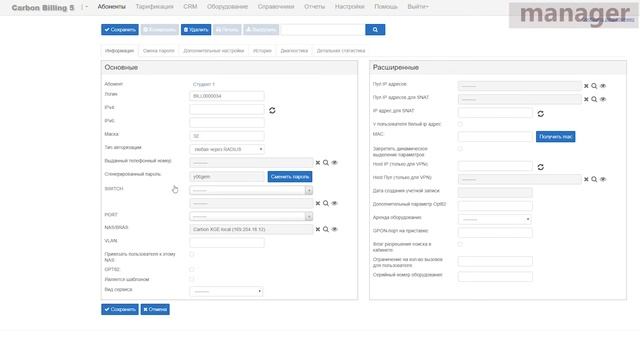The image size is (640, 360).
Task: Click the Отмена button
Action: 155,309
